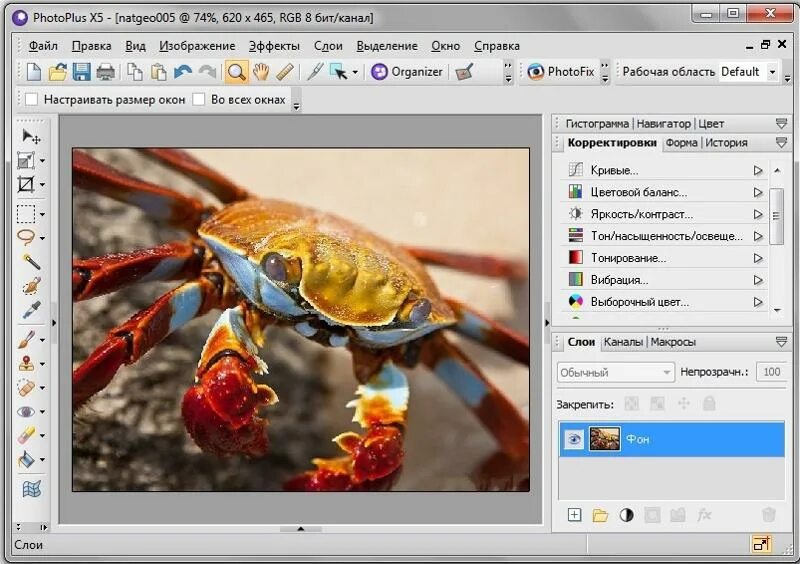Viewport: 800px width, 564px height.
Task: Open the blend mode Обычный dropdown
Action: pos(615,372)
